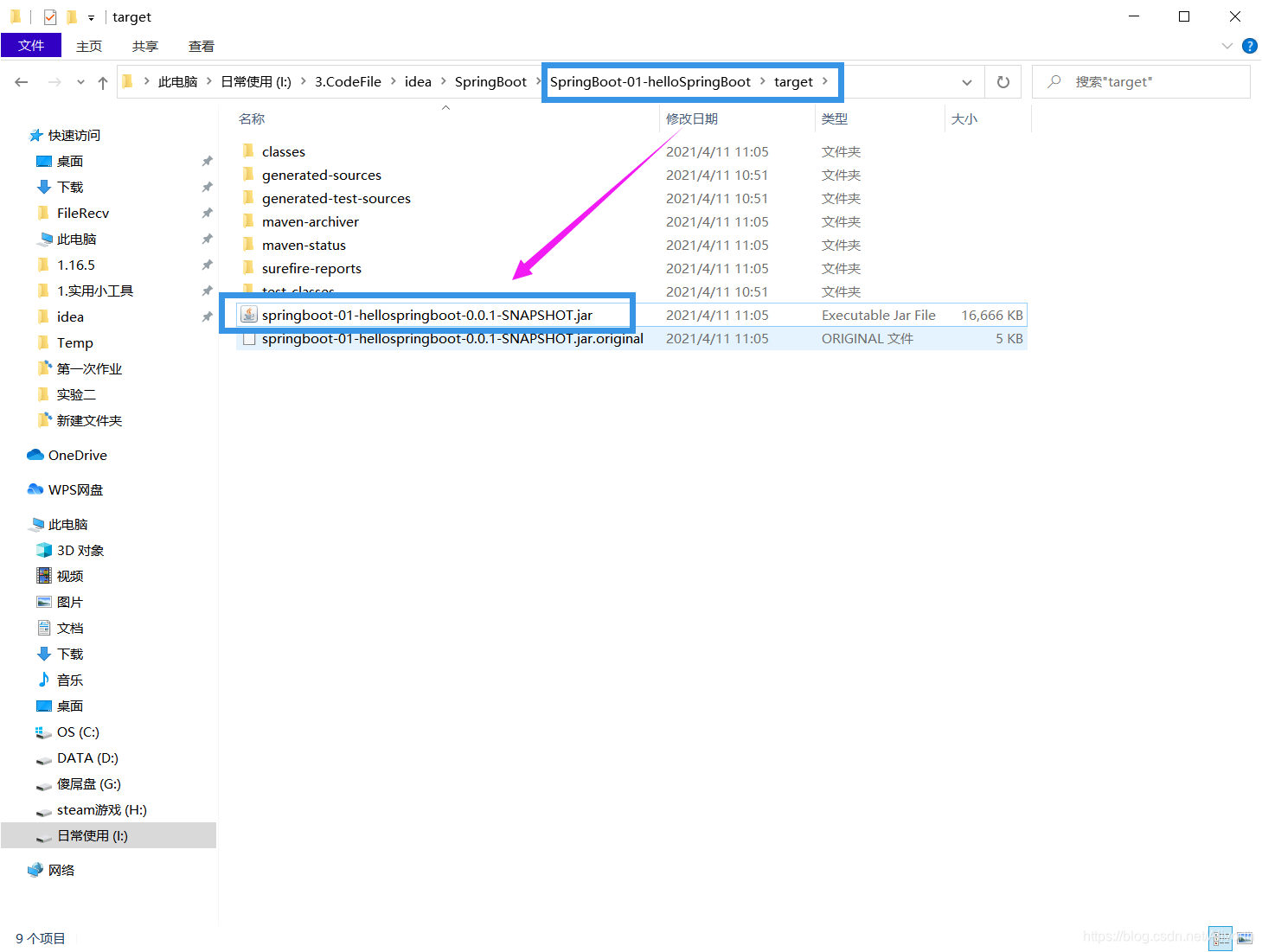Open 实验二 folder in navigation pane
Image resolution: width=1262 pixels, height=952 pixels.
tap(76, 395)
